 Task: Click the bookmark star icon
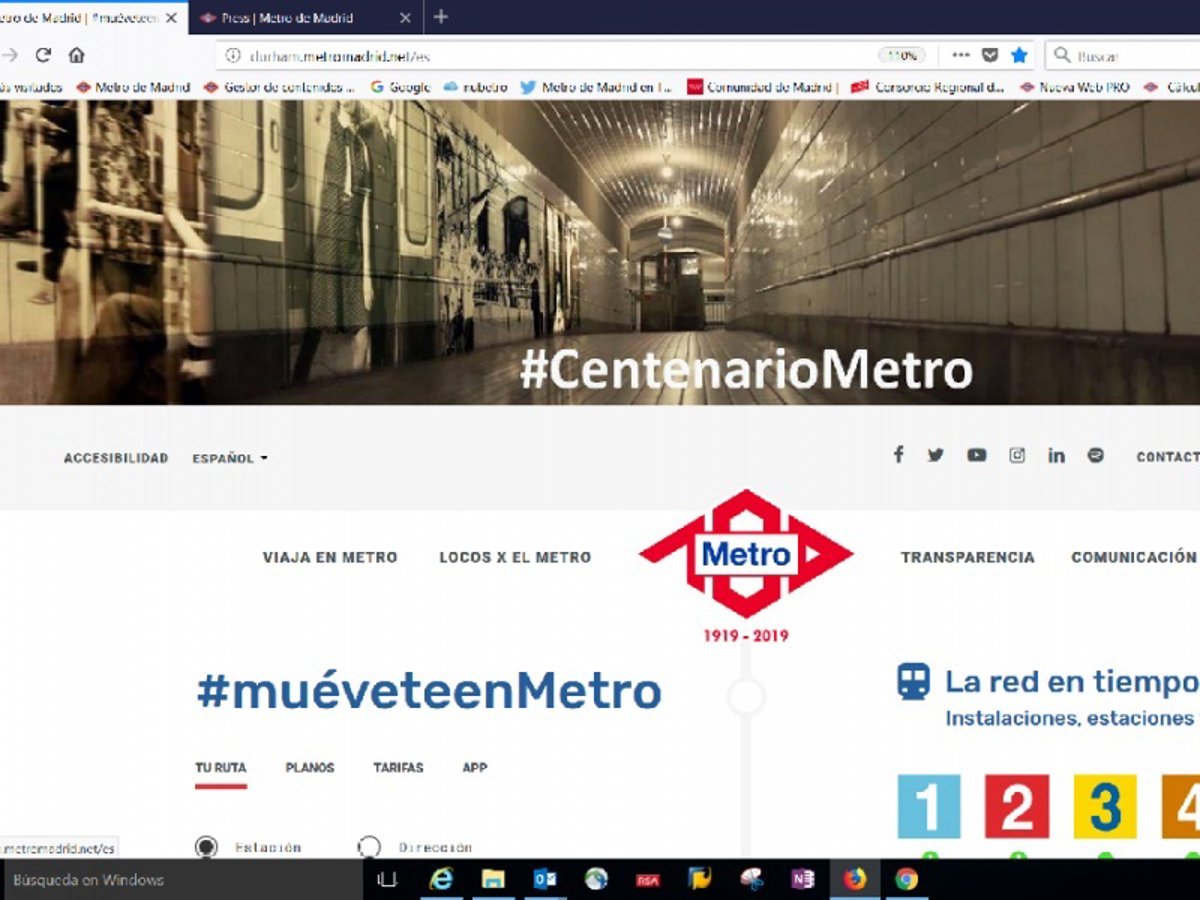1019,55
